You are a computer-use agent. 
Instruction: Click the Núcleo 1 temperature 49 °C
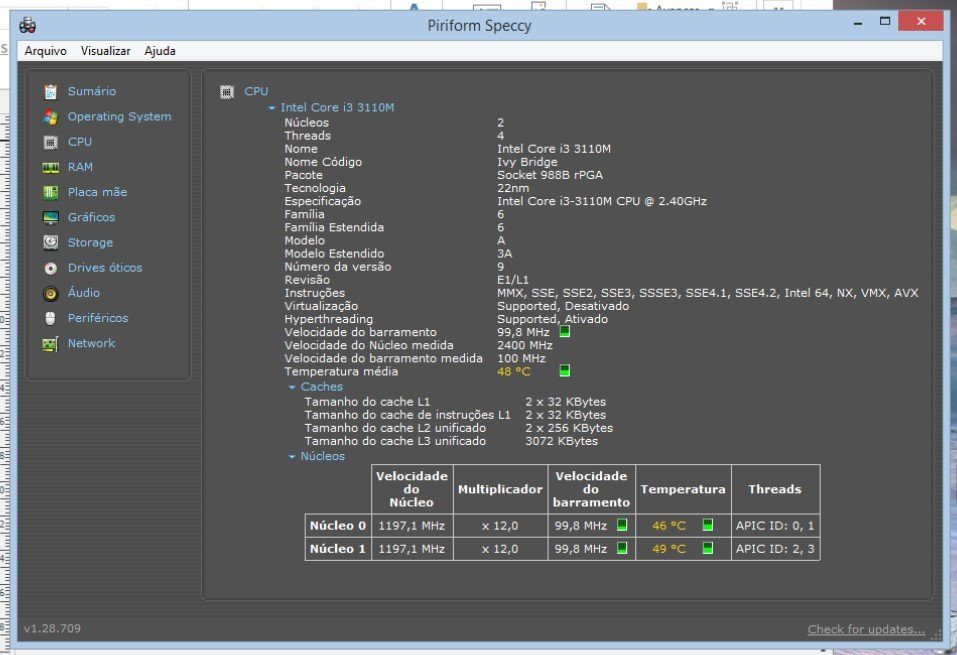(x=669, y=549)
